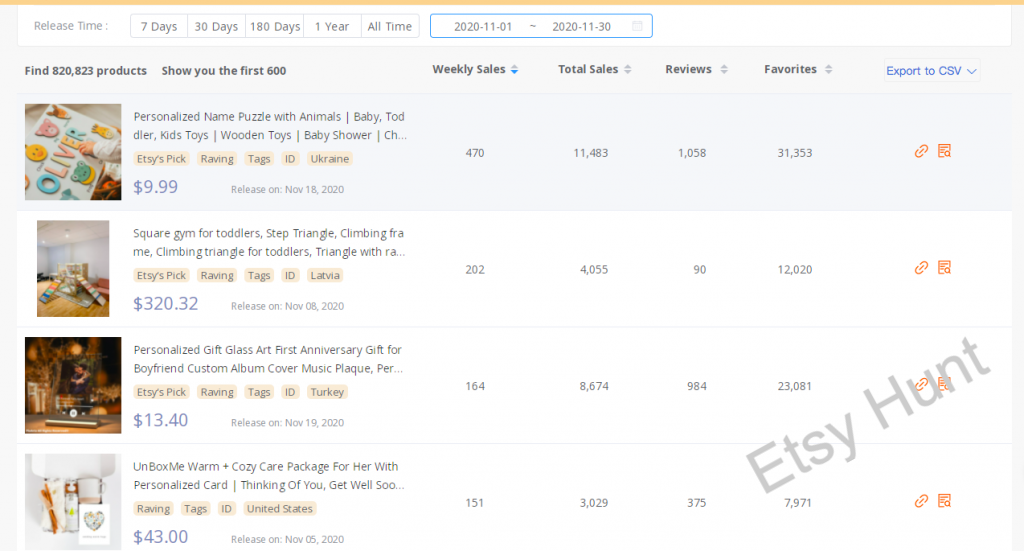
Task: Click the start date field 2020-11-01
Action: click(483, 26)
